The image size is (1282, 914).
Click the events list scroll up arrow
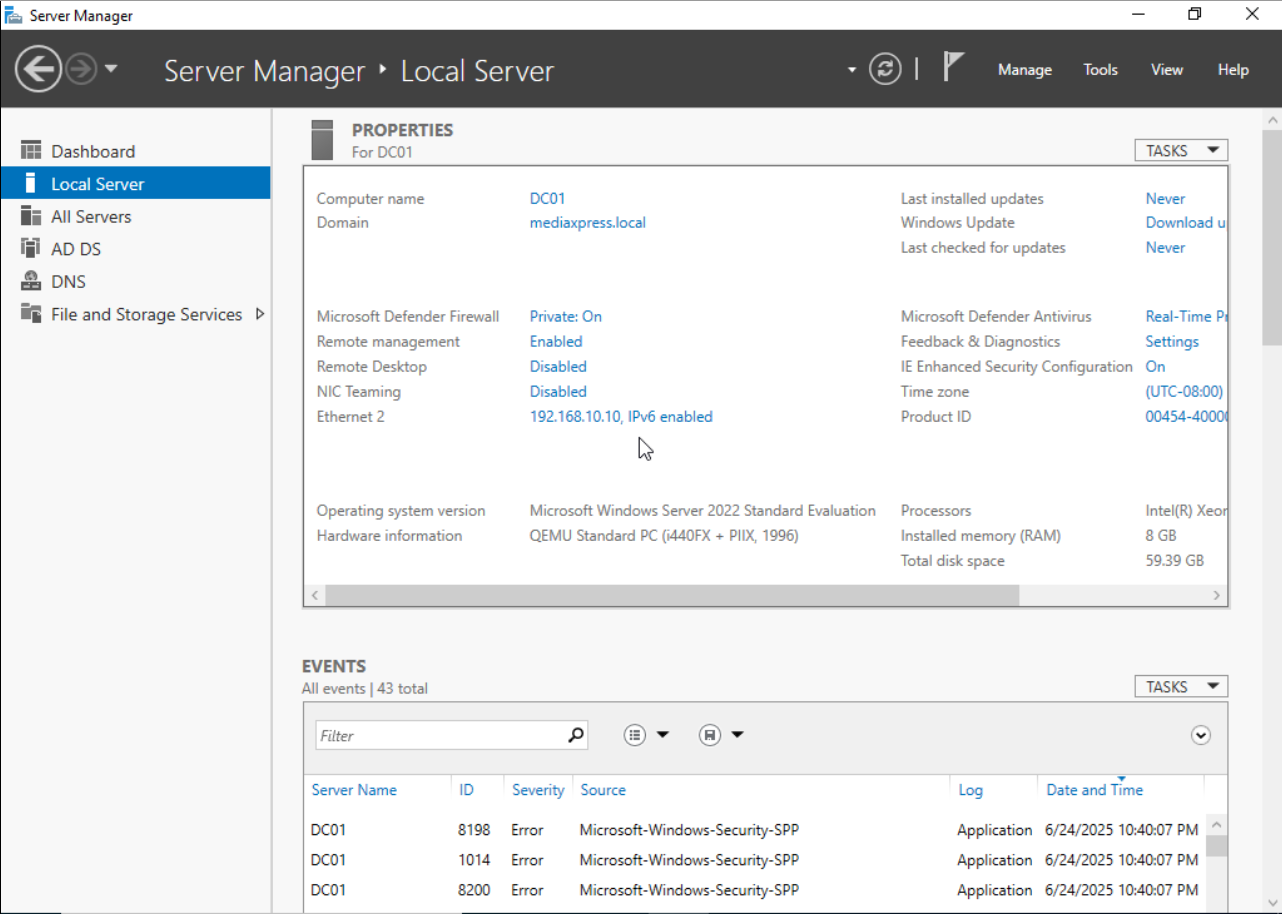pos(1216,825)
